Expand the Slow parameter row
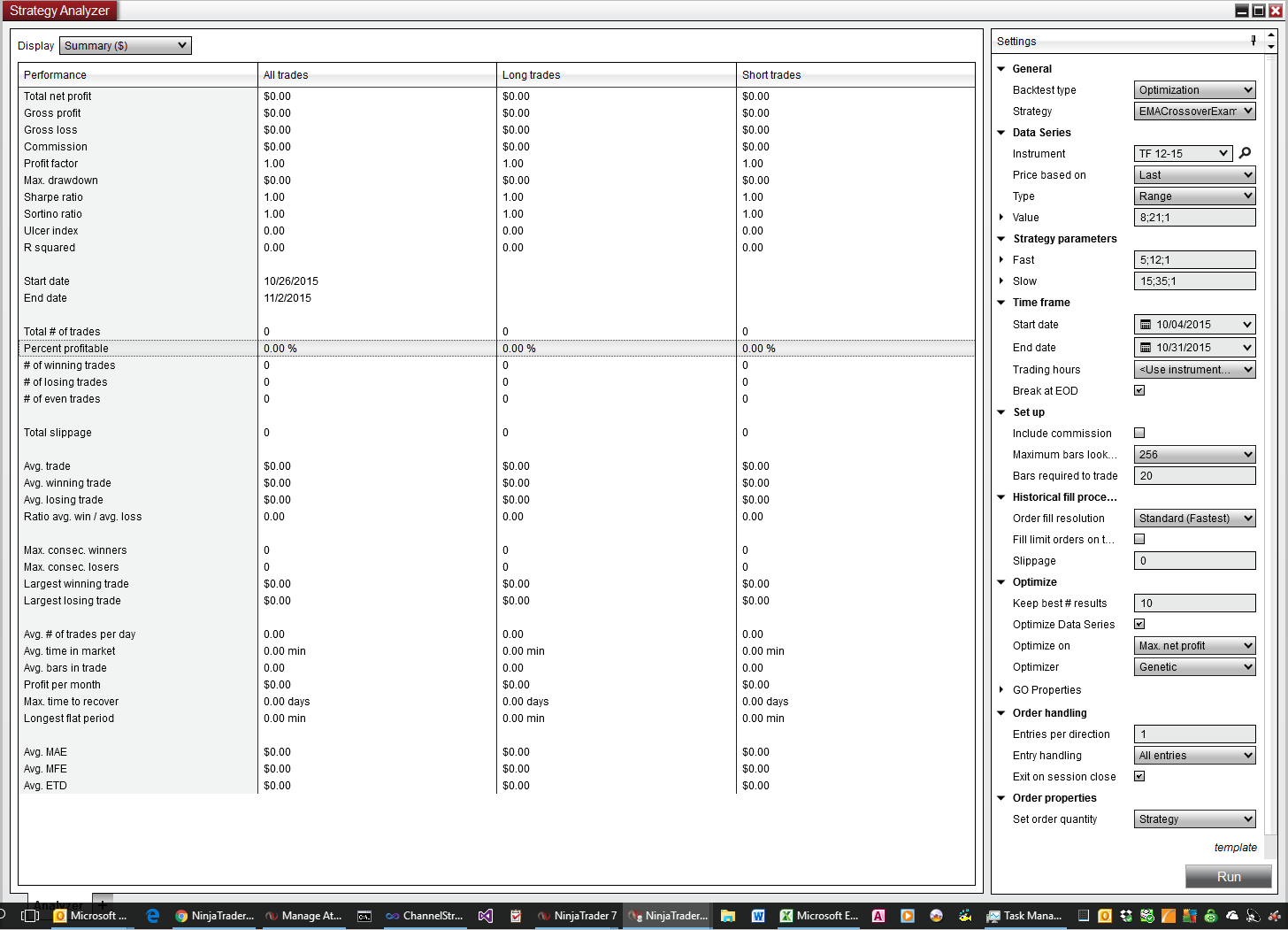Viewport: 1288px width, 930px height. (1001, 281)
